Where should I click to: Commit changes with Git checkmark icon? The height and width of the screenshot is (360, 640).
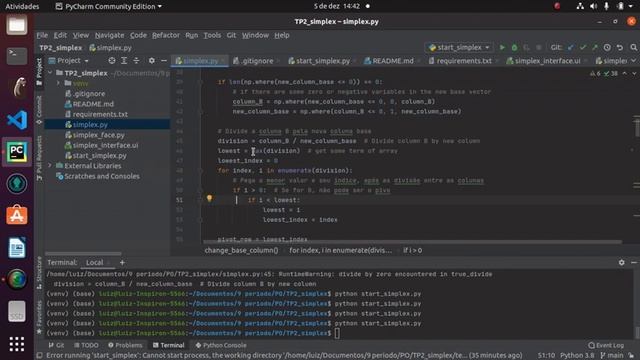point(583,48)
